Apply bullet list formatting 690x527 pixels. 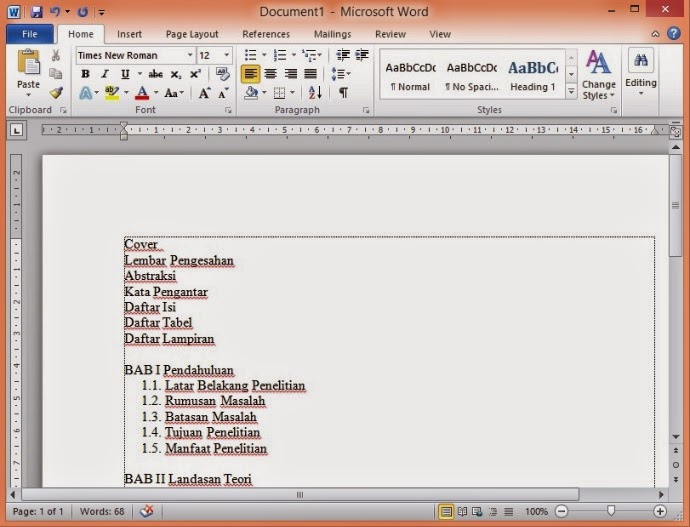(250, 55)
